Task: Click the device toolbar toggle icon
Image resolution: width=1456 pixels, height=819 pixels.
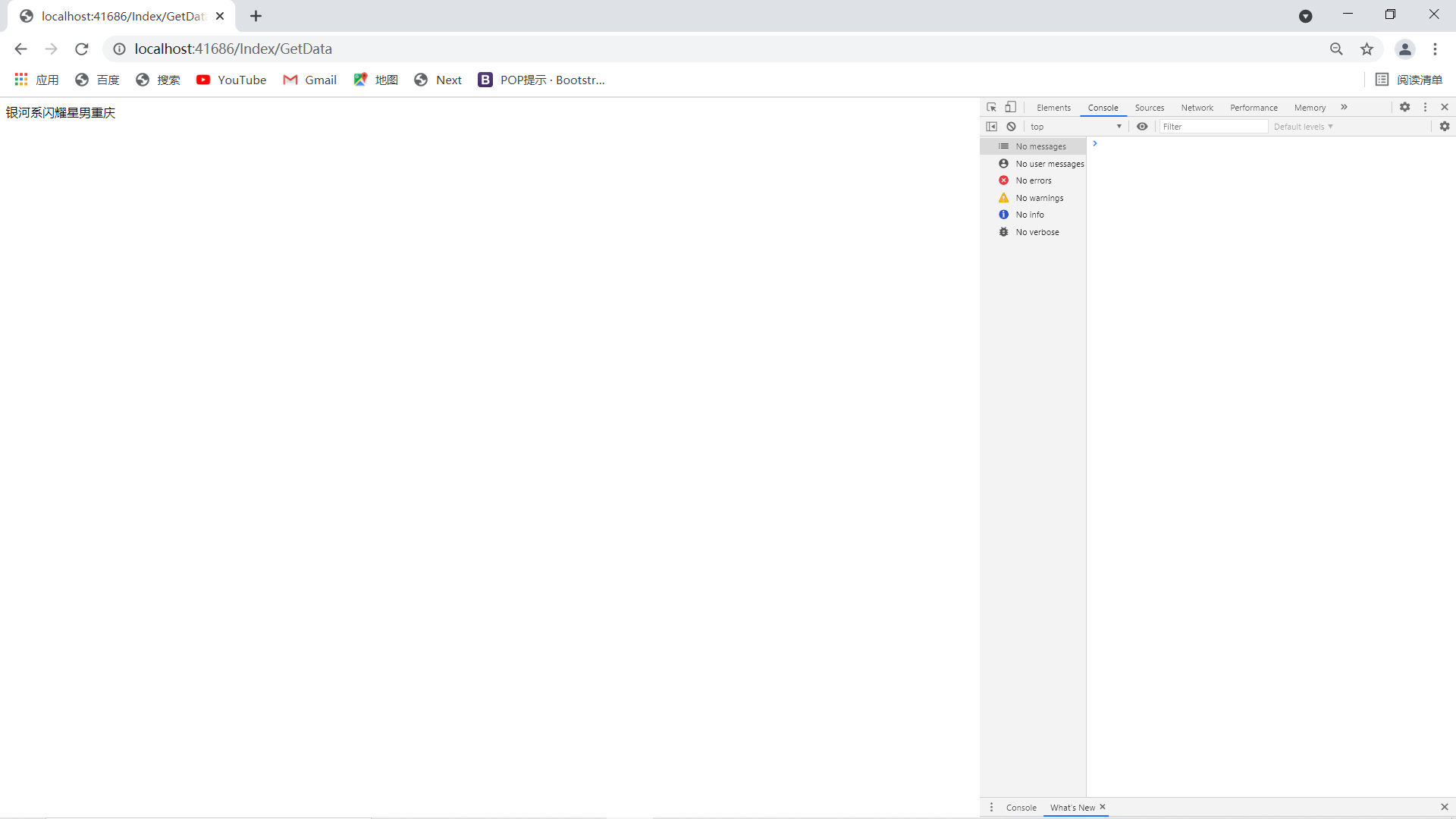Action: point(1009,107)
